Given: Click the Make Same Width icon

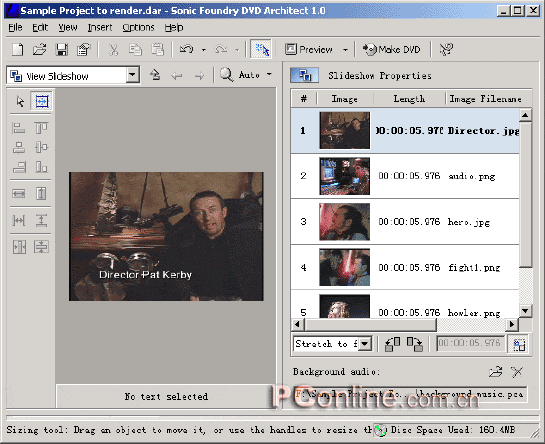Looking at the screenshot, I should [x=19, y=193].
